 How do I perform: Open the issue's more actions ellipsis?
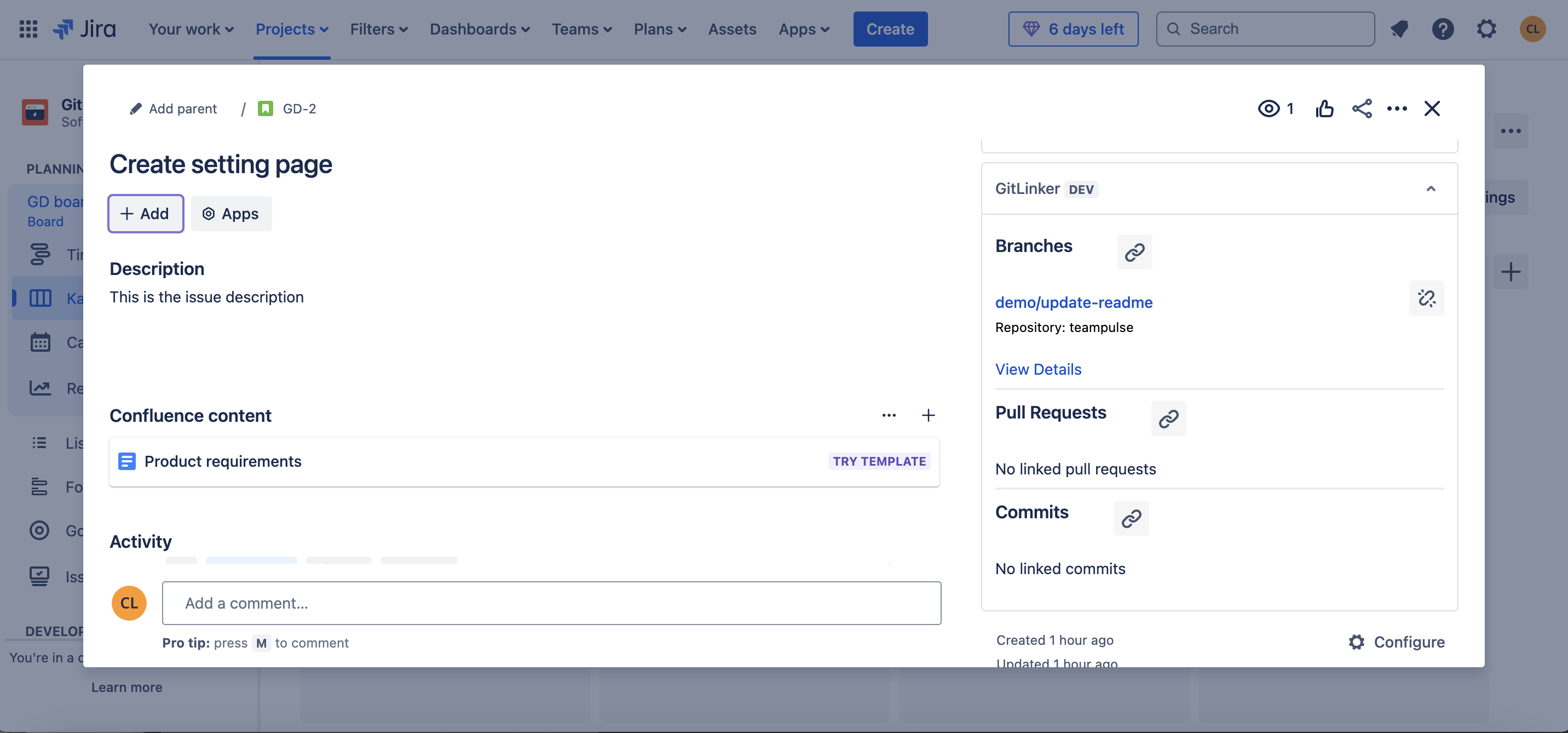1396,108
